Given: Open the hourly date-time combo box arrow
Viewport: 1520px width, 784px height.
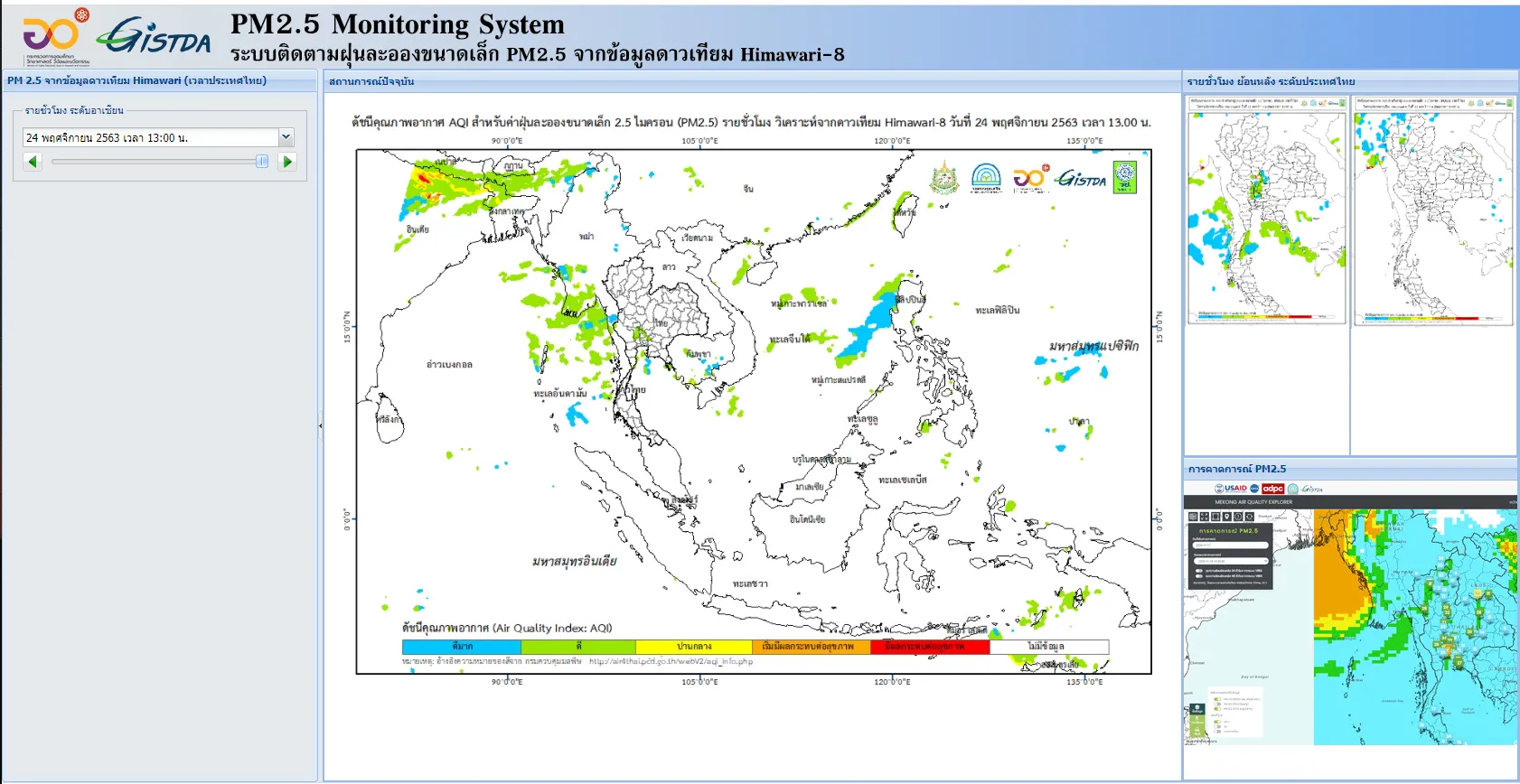Looking at the screenshot, I should [286, 137].
